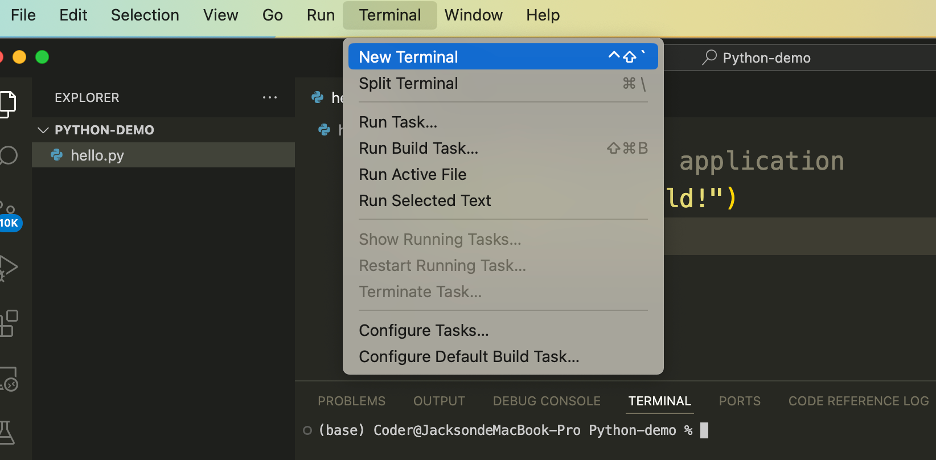Select Run Build Task menu entry
Viewport: 936px width, 460px height.
(x=418, y=148)
